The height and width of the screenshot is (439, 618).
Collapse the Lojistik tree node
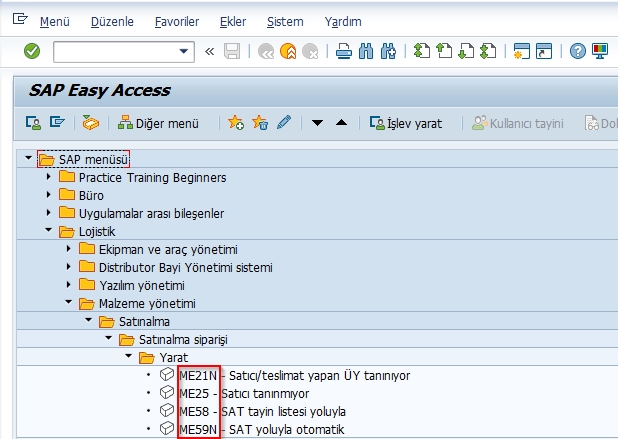point(48,231)
